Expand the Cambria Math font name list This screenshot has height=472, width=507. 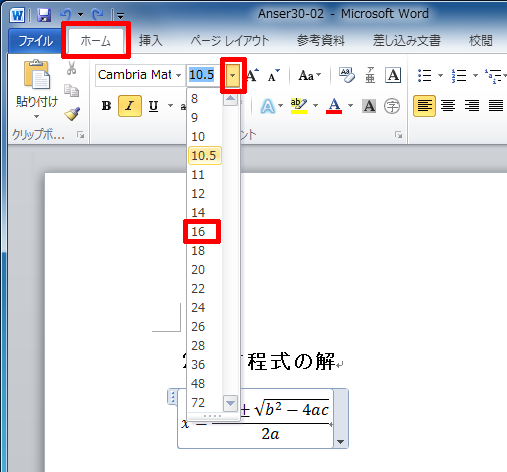pyautogui.click(x=179, y=75)
